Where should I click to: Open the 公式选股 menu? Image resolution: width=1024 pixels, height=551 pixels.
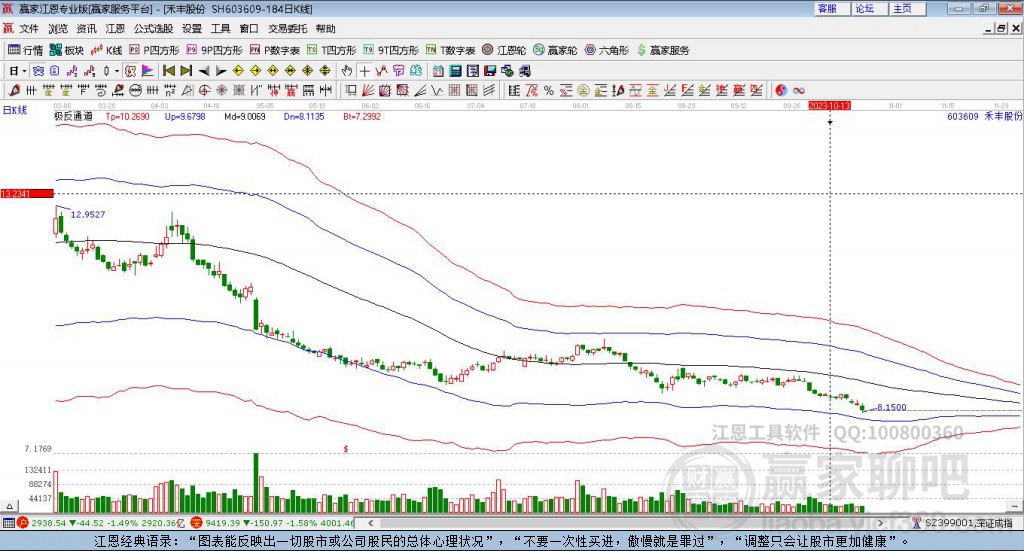coord(153,29)
